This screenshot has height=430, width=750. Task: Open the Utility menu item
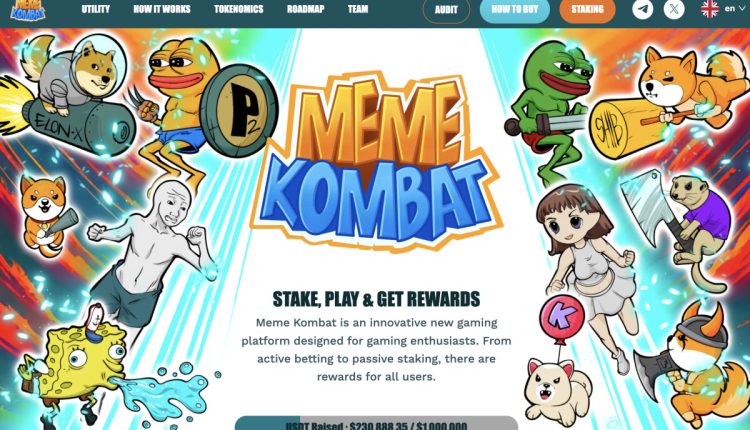[x=95, y=9]
